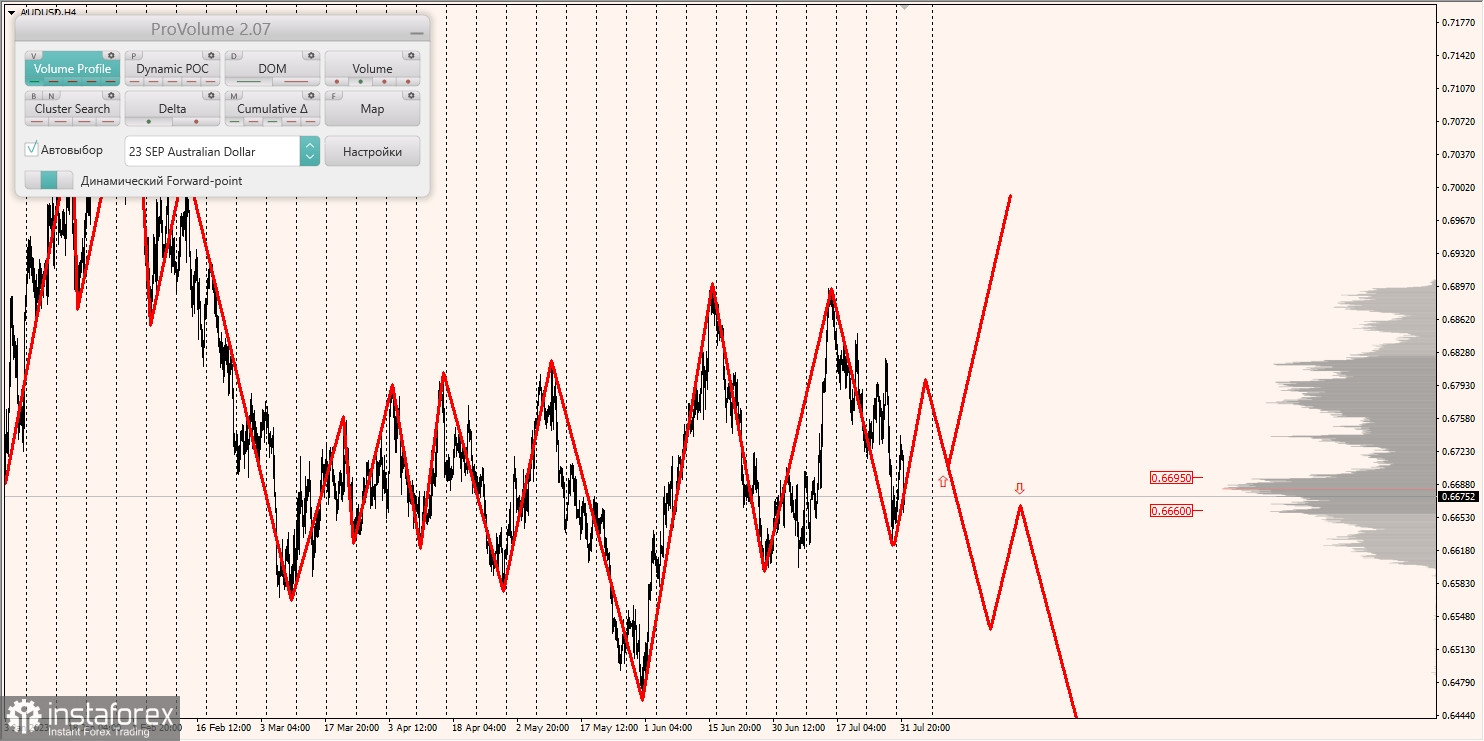This screenshot has width=1484, height=741.
Task: Toggle the Volume Profile indicator
Action: coord(72,69)
